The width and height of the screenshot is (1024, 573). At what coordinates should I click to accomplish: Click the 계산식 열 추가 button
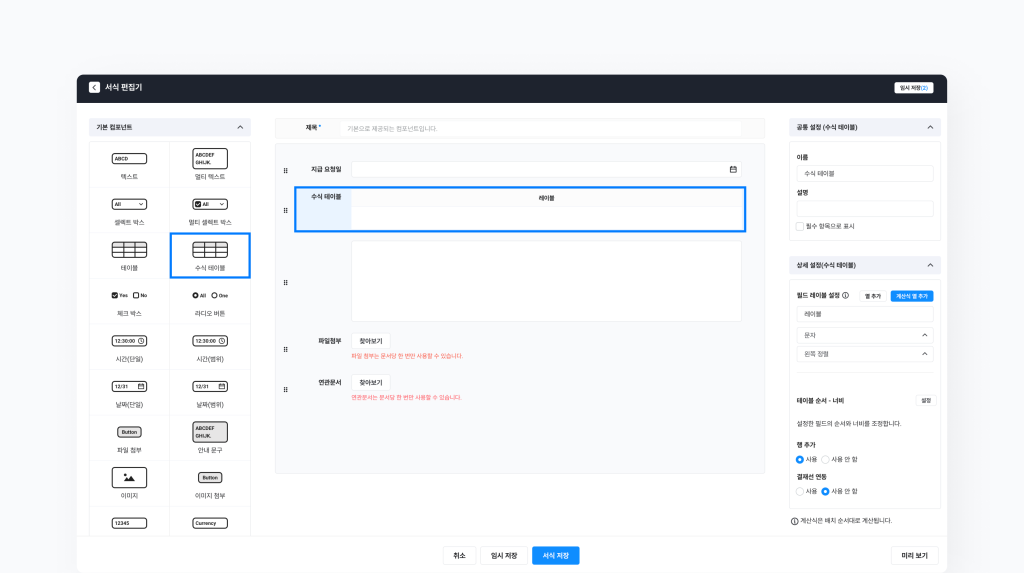click(x=911, y=296)
